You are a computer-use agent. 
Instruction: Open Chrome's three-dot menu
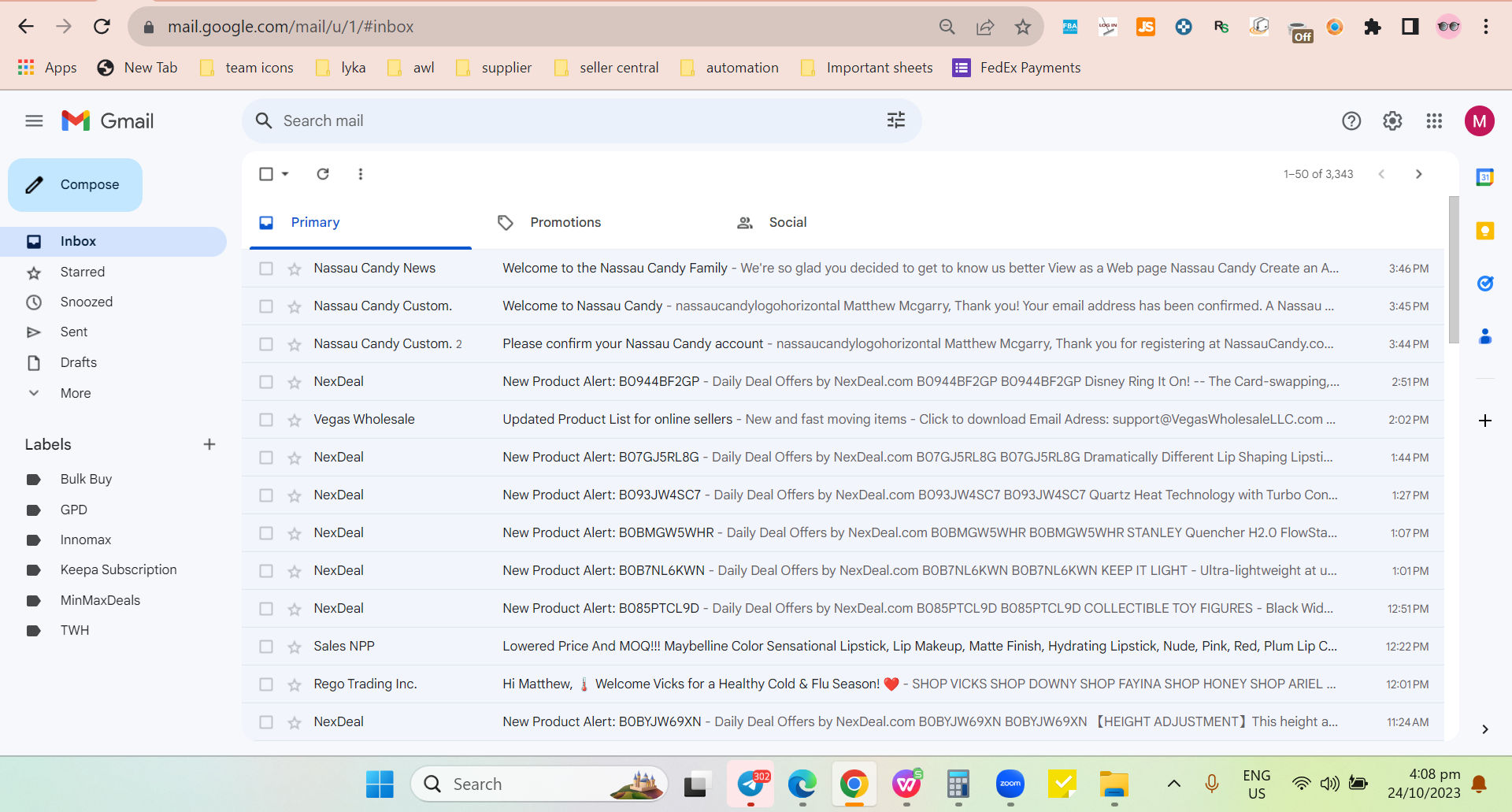coord(1486,27)
